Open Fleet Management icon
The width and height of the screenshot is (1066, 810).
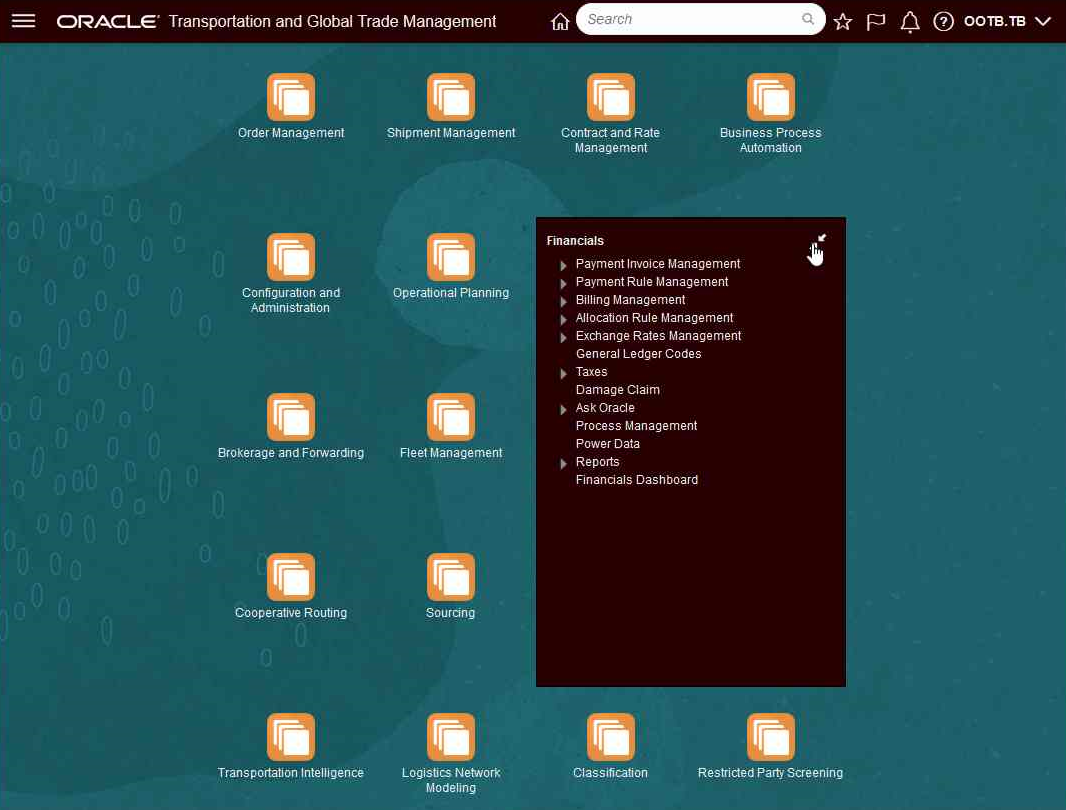coord(451,417)
